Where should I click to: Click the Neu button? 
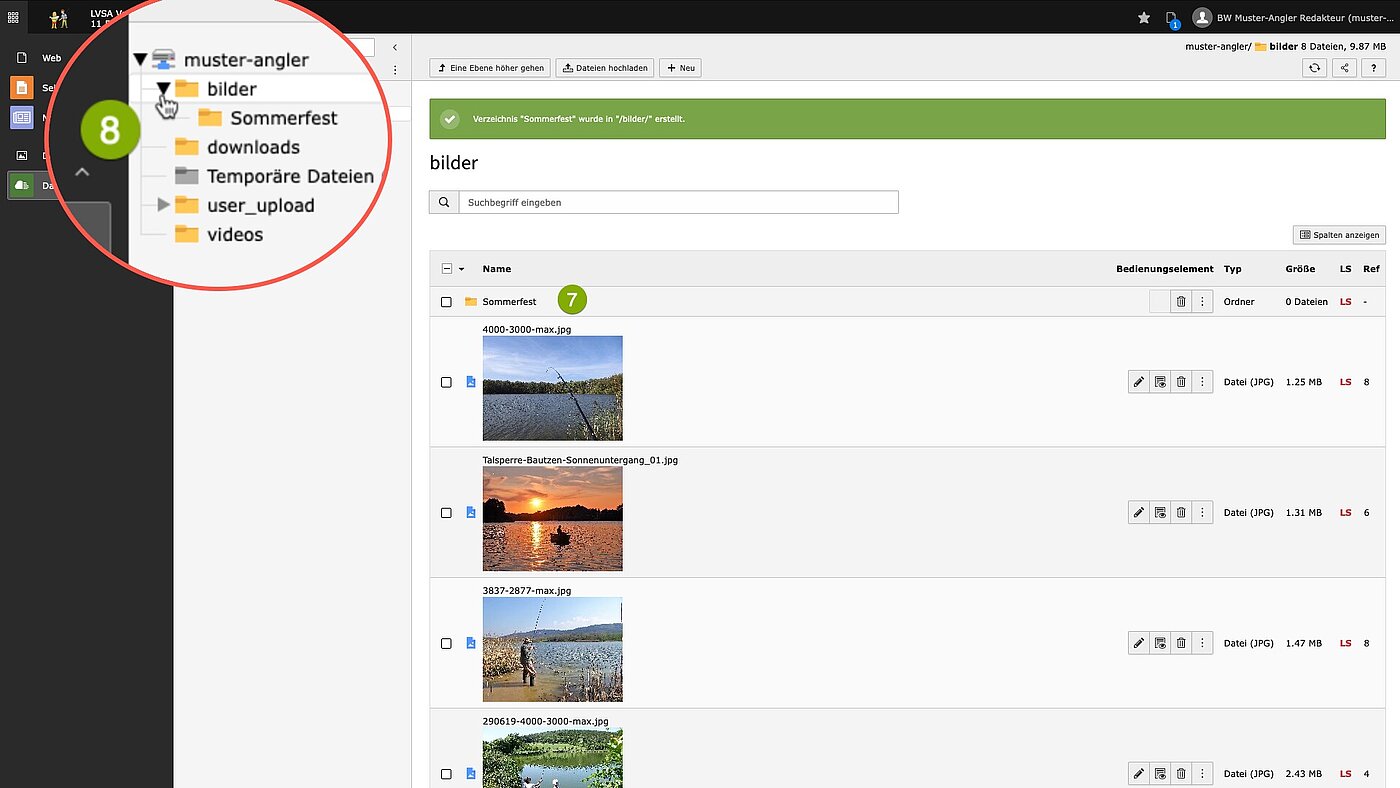tap(680, 68)
